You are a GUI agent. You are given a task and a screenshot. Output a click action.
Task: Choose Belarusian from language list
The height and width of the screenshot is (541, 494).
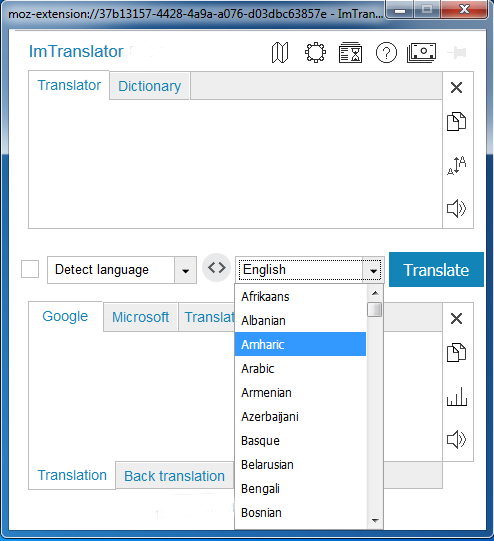[300, 464]
